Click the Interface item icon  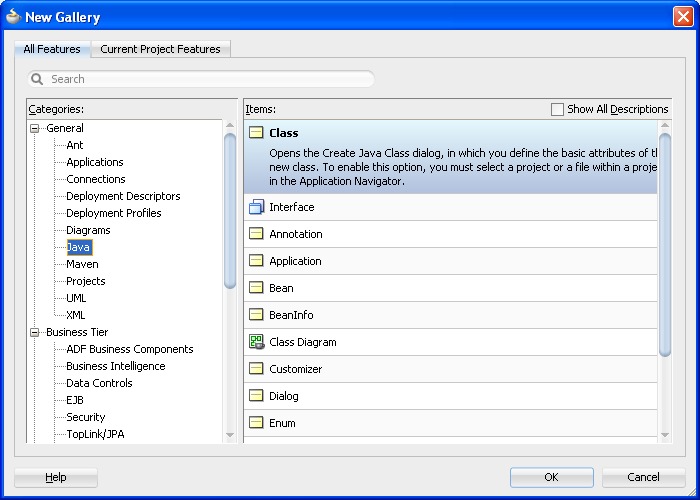pos(256,207)
